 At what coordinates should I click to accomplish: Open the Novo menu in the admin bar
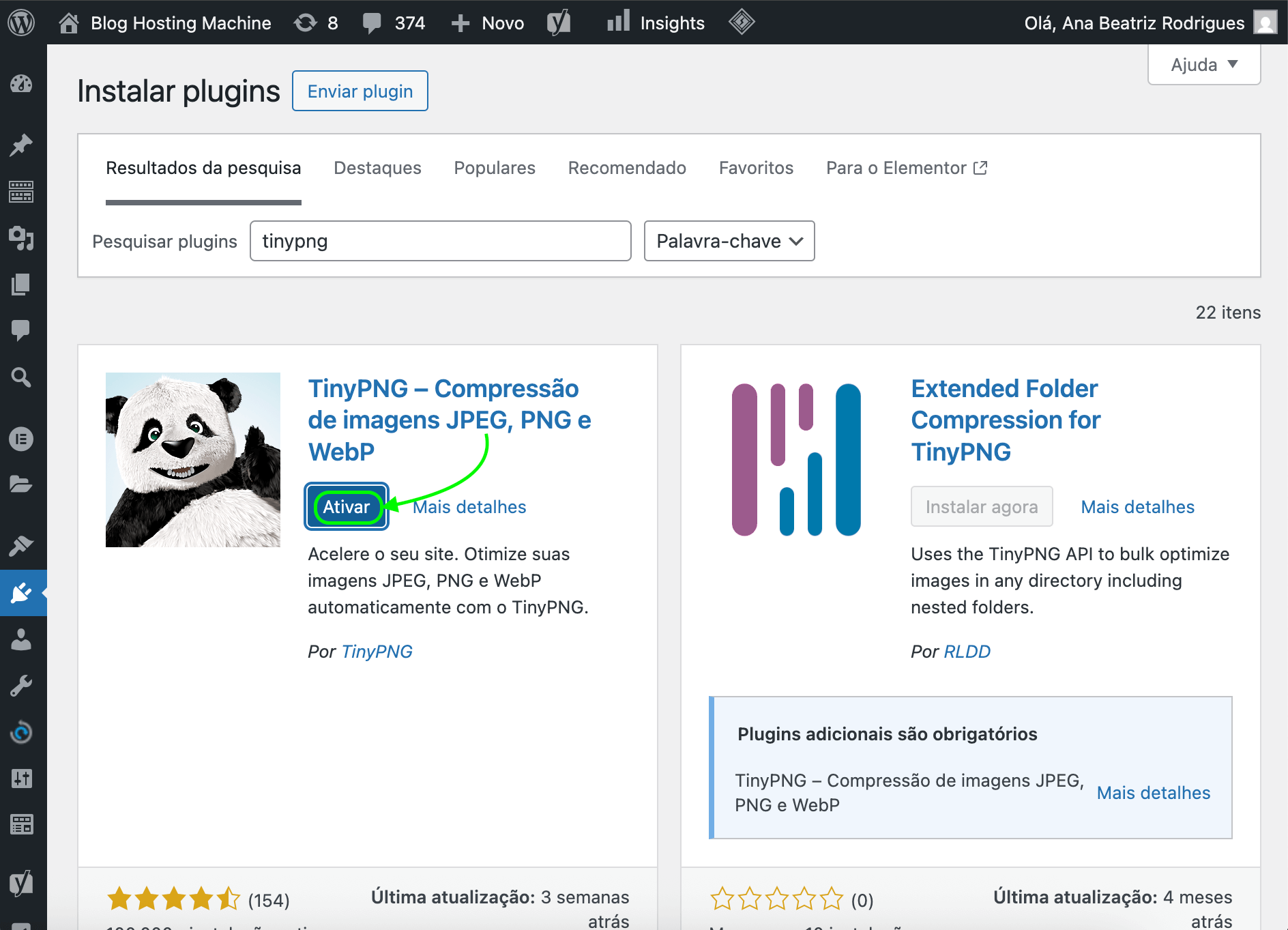tap(503, 23)
